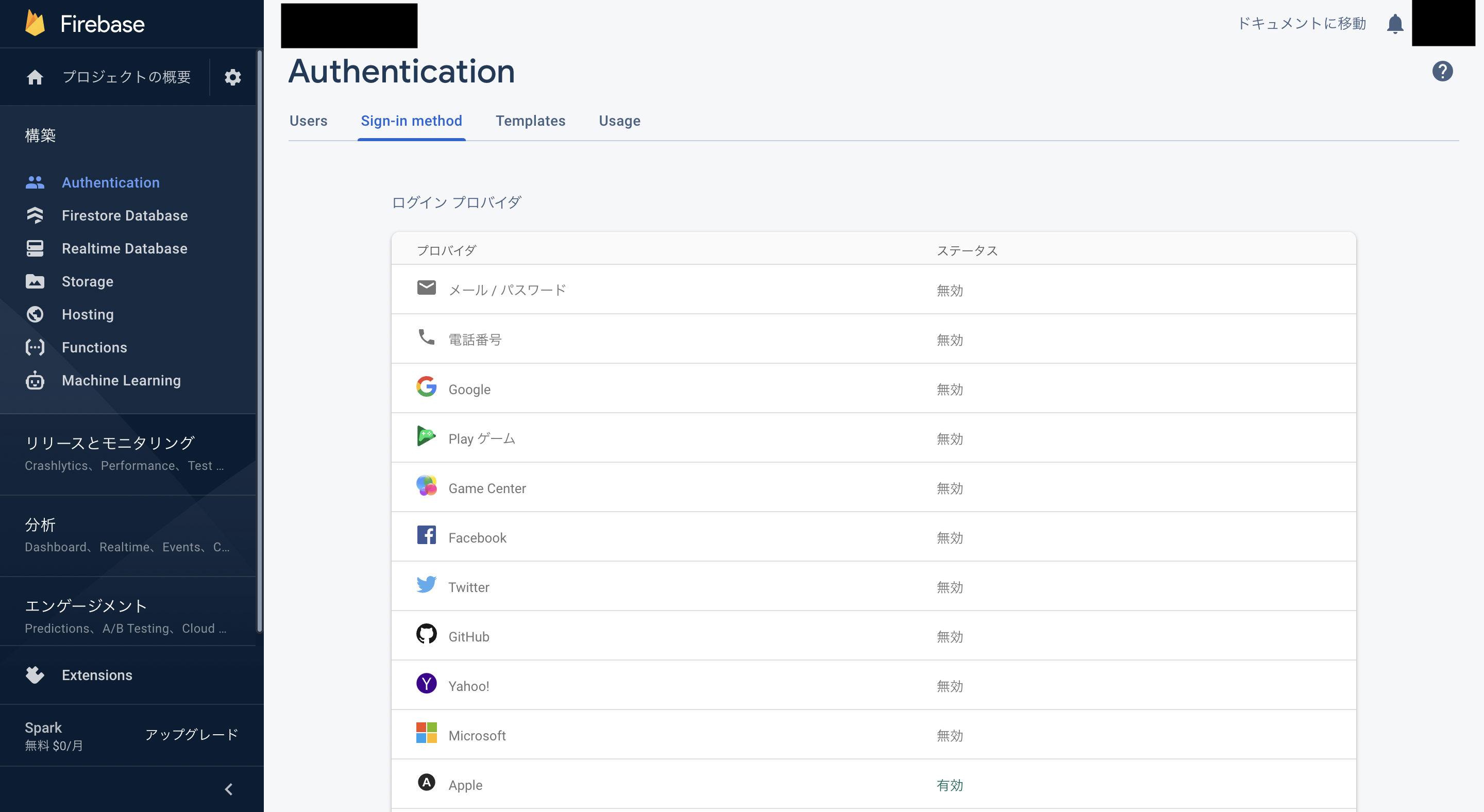Open Firestore Database from sidebar
This screenshot has height=812, width=1484.
[124, 215]
